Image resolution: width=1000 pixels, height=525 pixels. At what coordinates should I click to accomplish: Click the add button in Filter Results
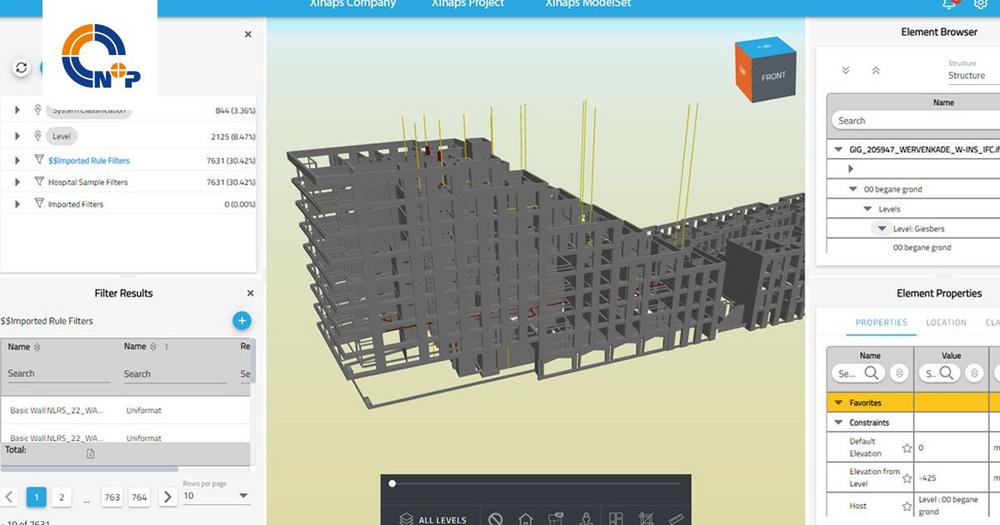[x=242, y=321]
